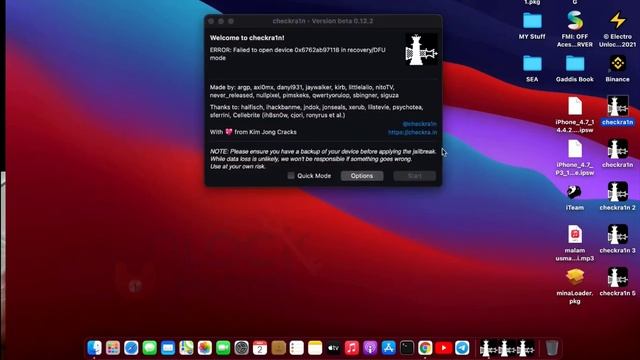Open Podcasts from the dock

pos(370,348)
